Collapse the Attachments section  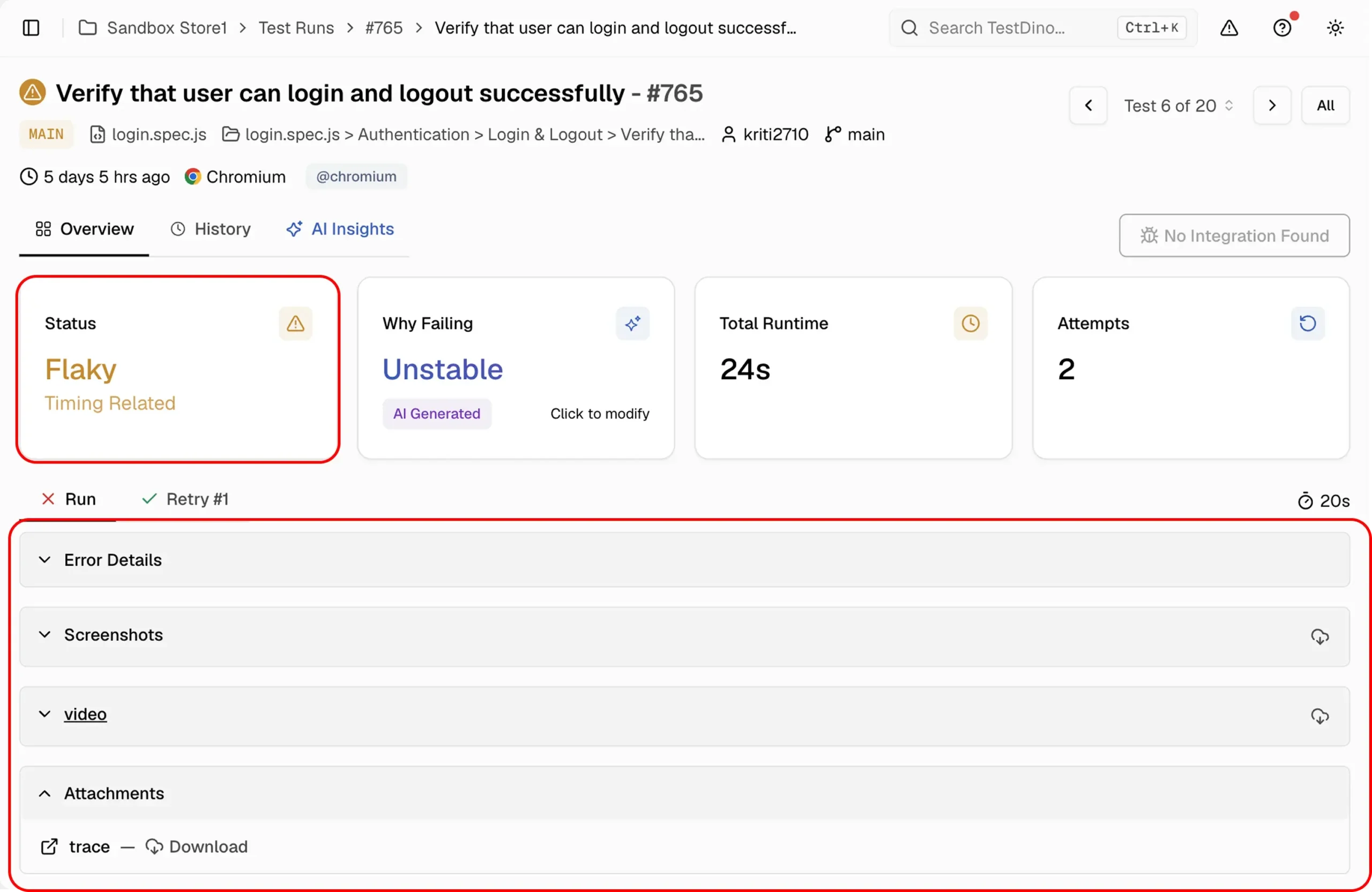click(x=684, y=793)
